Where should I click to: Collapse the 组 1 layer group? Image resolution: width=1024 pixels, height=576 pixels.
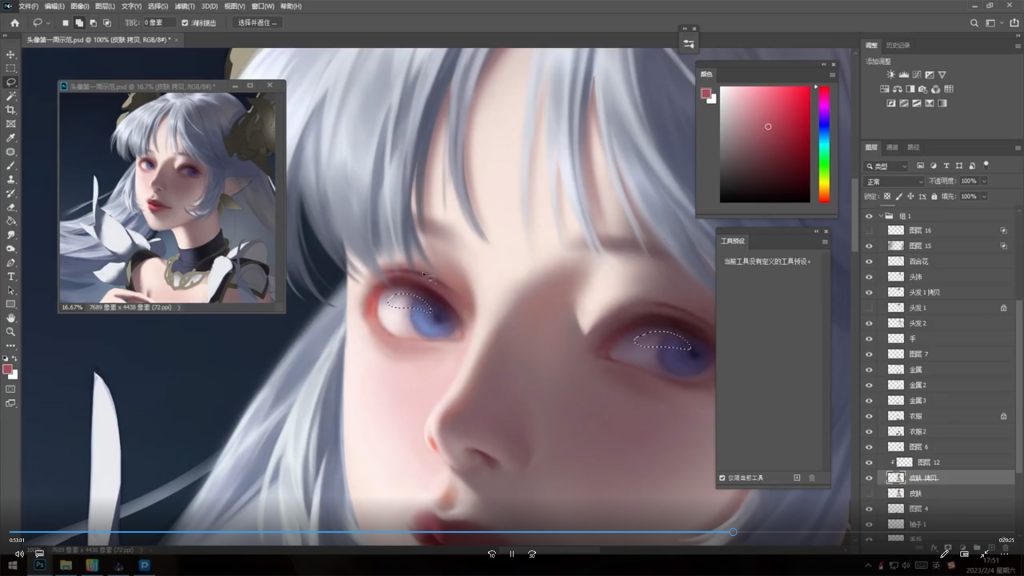point(879,216)
